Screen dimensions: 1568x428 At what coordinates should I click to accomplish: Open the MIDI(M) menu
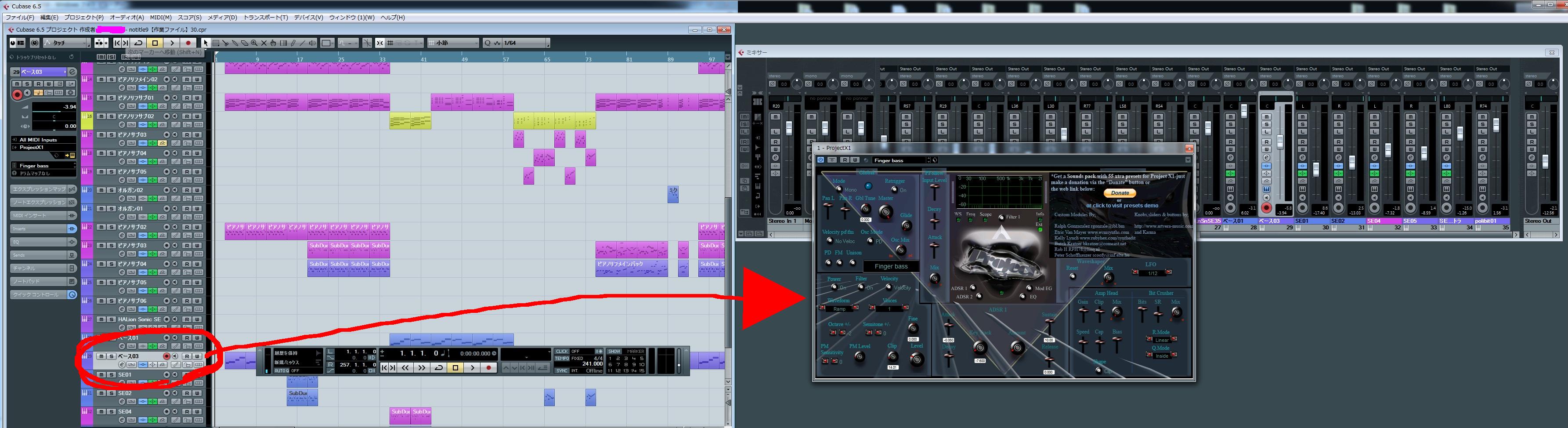[x=161, y=18]
